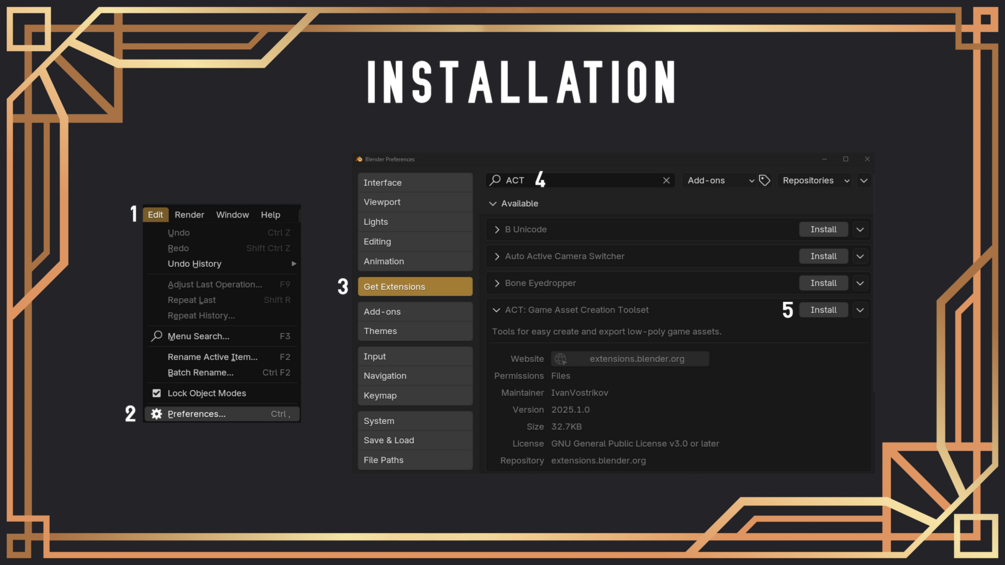Click the Preferences gear icon
Image resolution: width=1005 pixels, height=565 pixels.
coord(156,414)
